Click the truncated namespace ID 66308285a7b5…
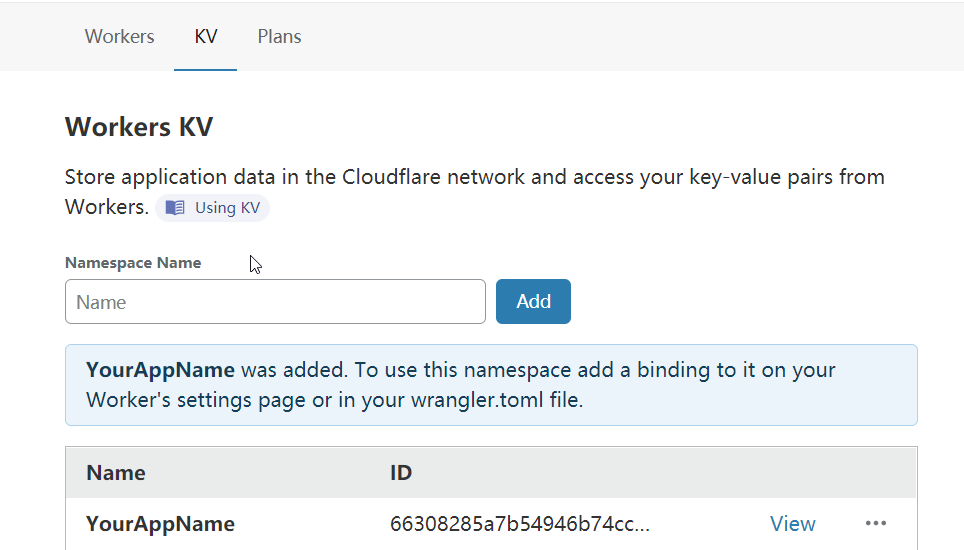This screenshot has height=550, width=964. coord(519,523)
